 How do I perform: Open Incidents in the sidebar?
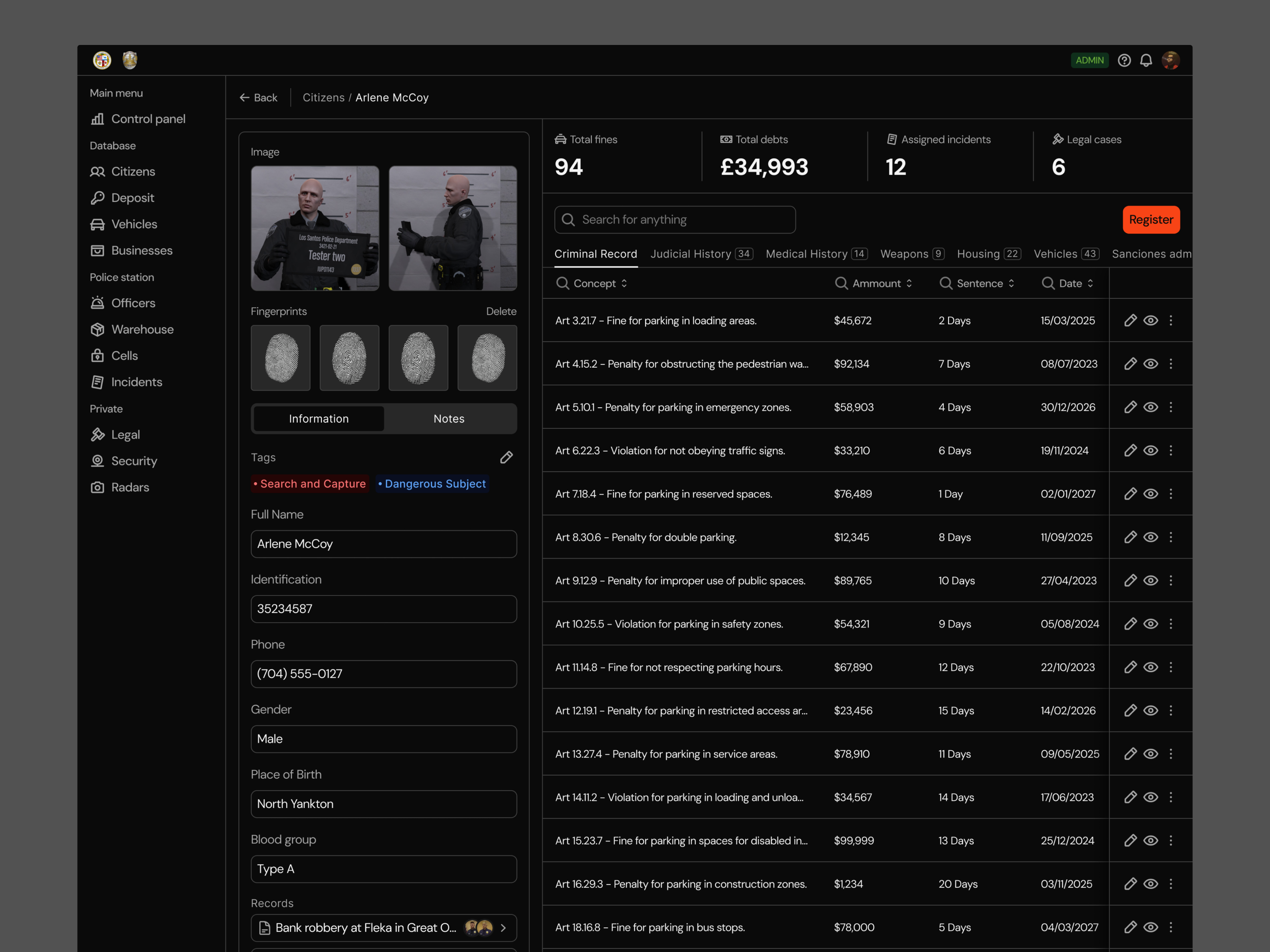coord(126,382)
